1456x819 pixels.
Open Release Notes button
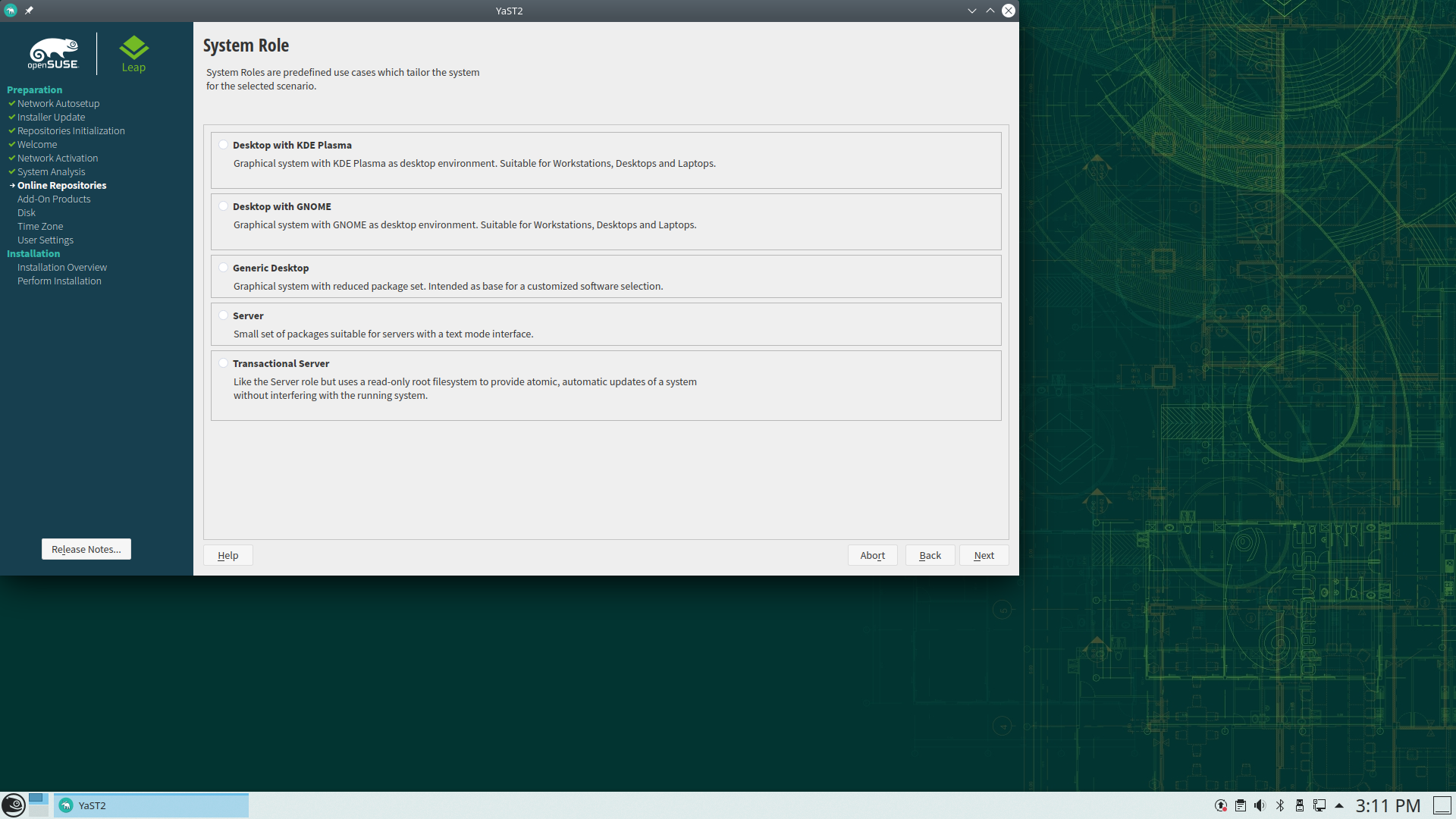pos(86,549)
